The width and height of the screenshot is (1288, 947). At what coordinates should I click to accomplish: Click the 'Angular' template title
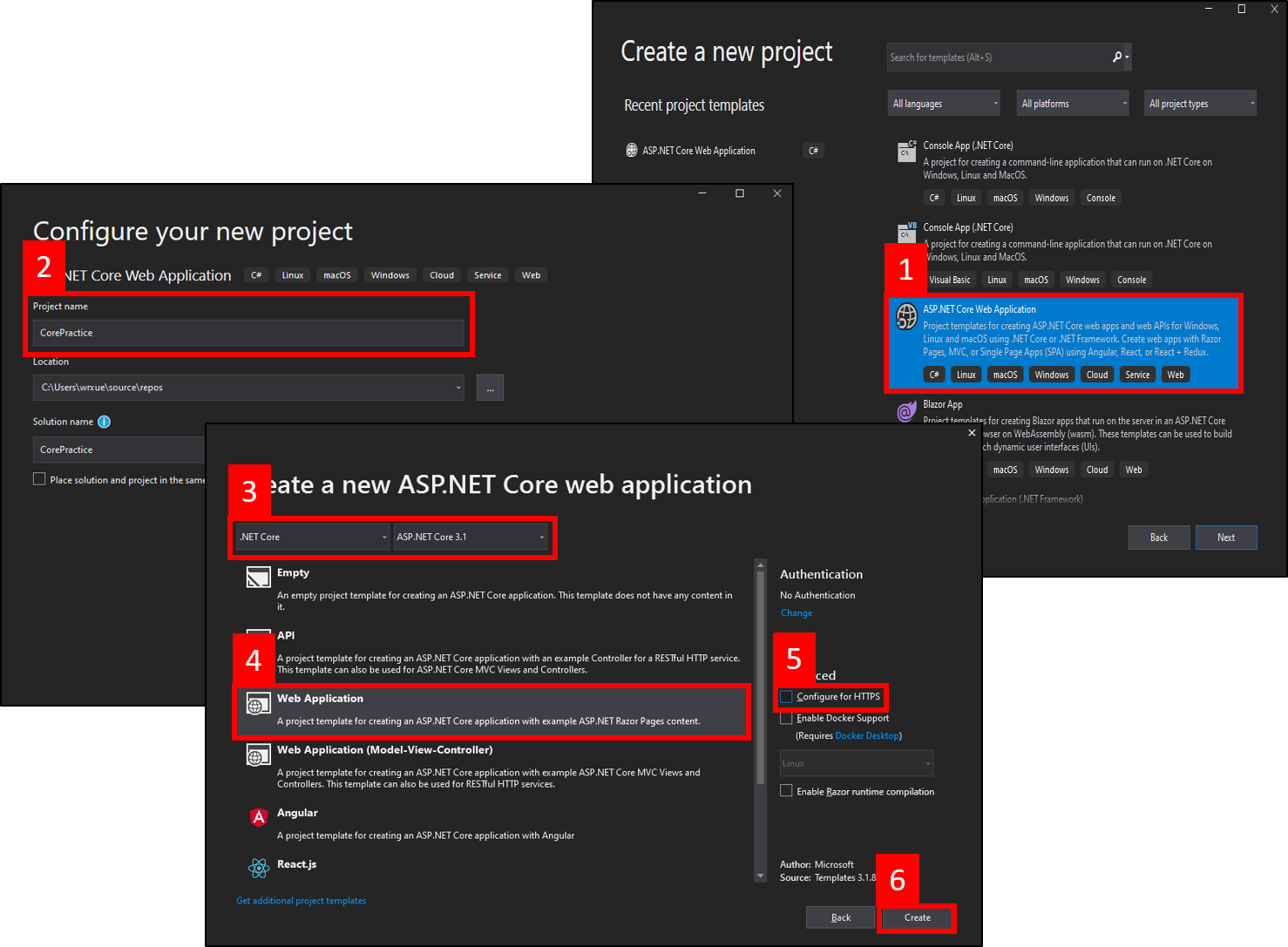click(297, 813)
